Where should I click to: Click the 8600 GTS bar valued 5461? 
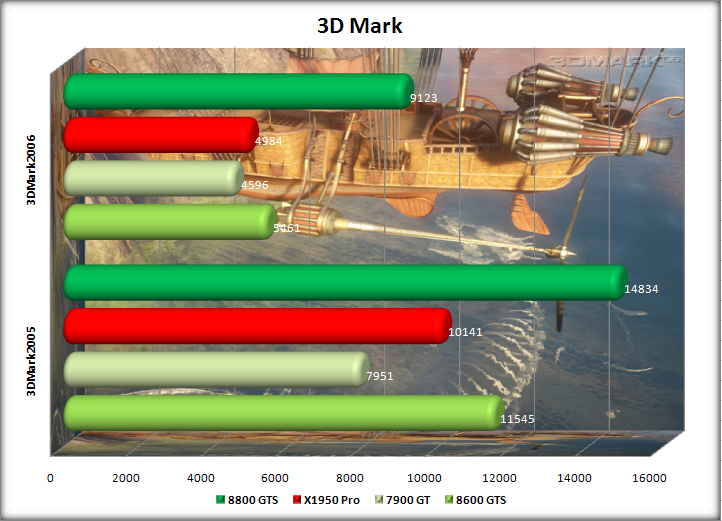[x=168, y=222]
